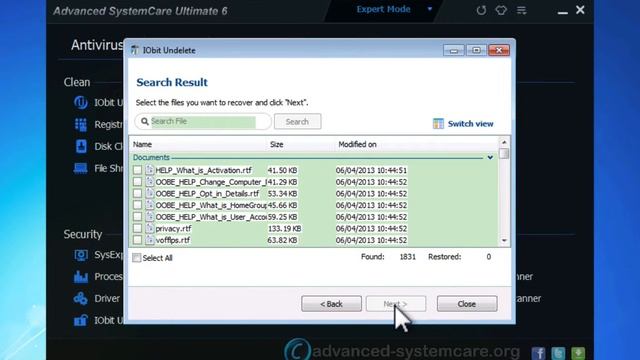The height and width of the screenshot is (360, 640).
Task: Click the File Shredder icon in sidebar
Action: (80, 168)
